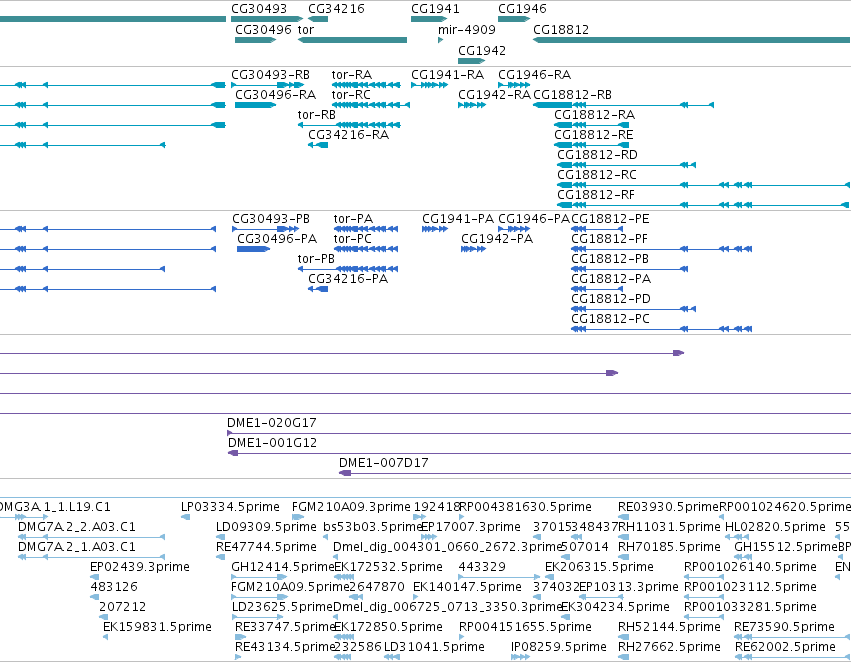Click the CG30493-RB transcript
851x662 pixels.
(268, 85)
